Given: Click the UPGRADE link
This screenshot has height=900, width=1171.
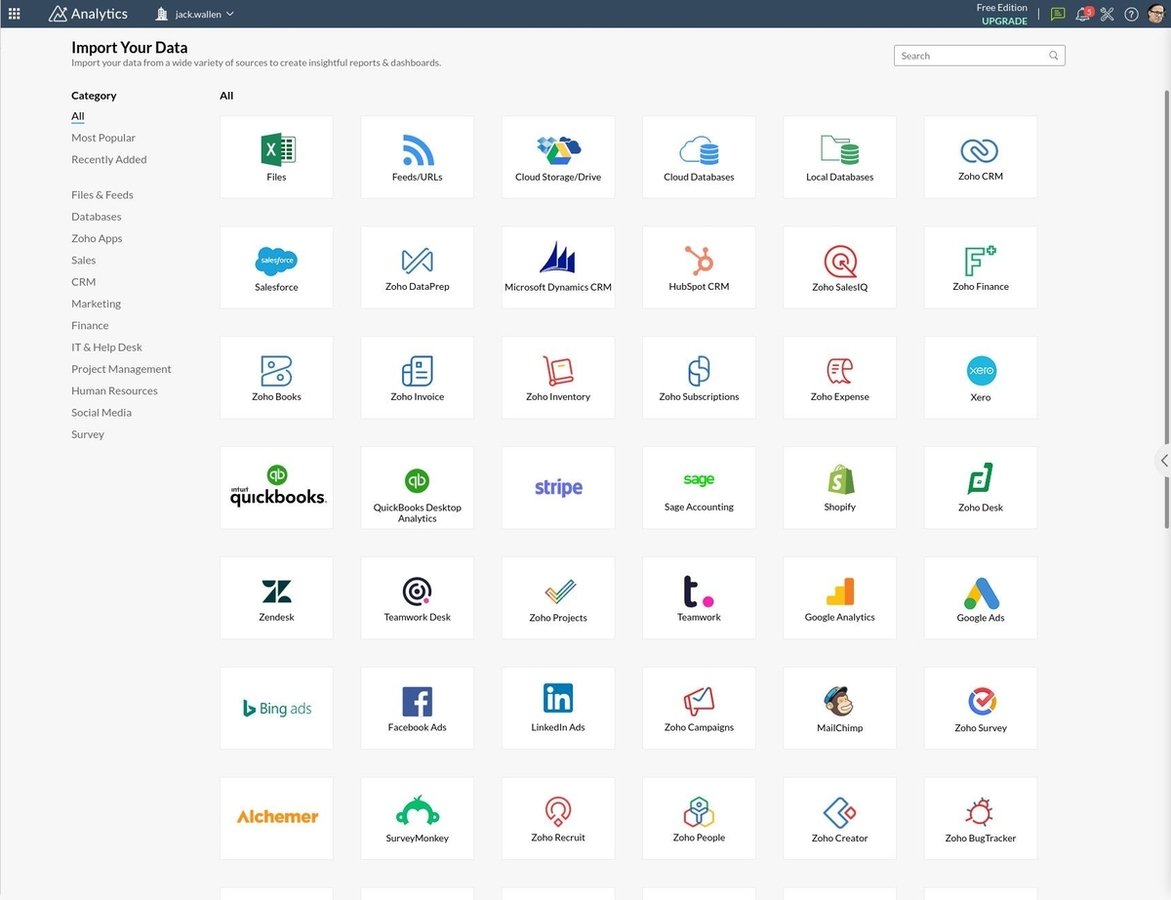Looking at the screenshot, I should point(1004,21).
